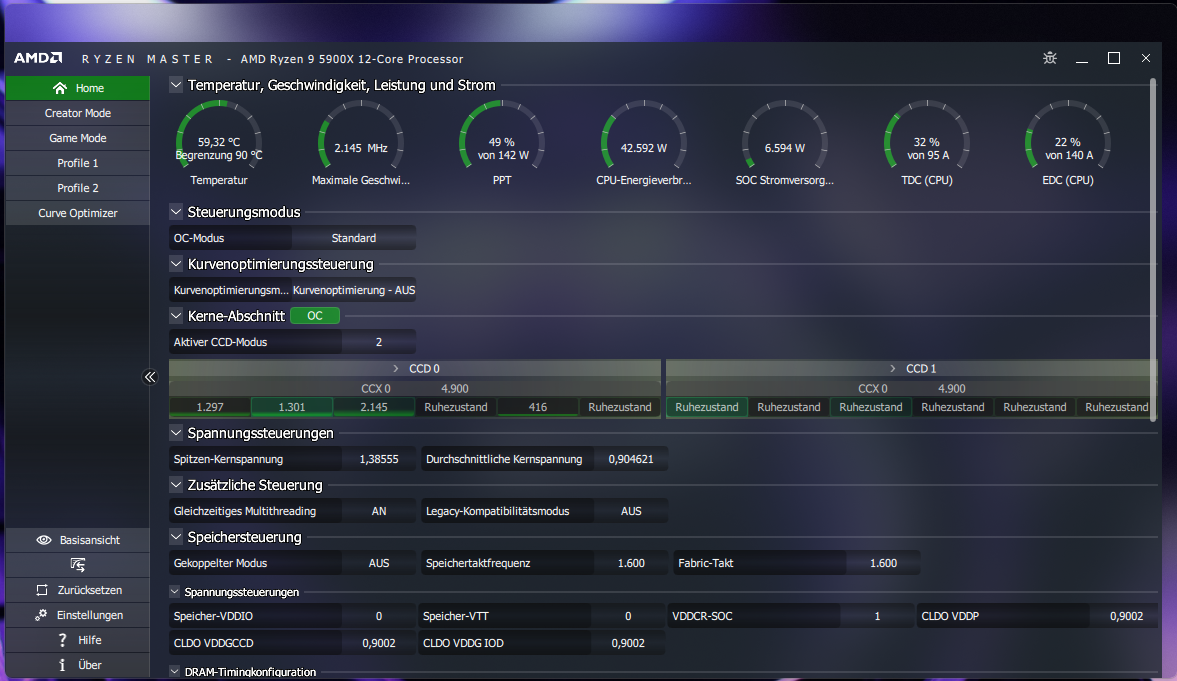This screenshot has width=1177, height=681.
Task: Click Kurvenoptimierung - AUS value
Action: tap(354, 290)
